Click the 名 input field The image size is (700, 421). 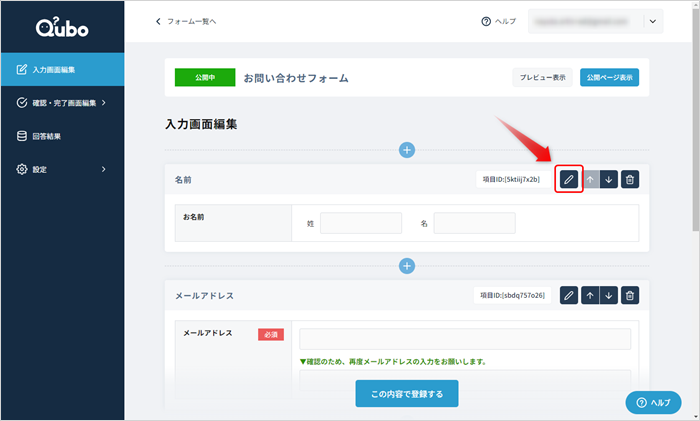475,223
